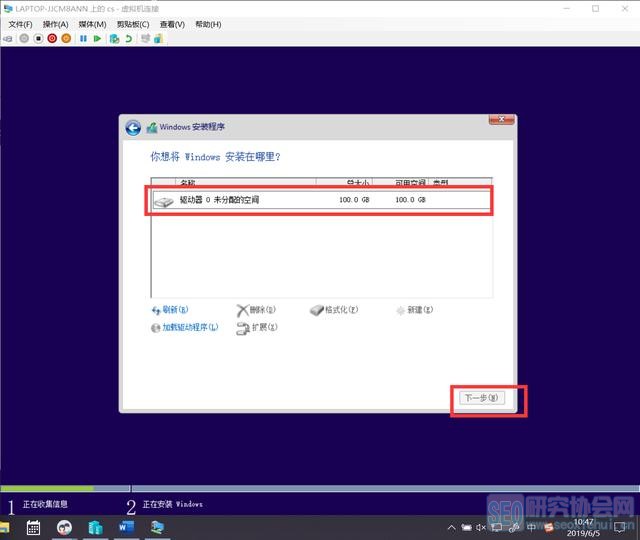Click the 名称 column header
640x540 pixels.
tap(246, 182)
